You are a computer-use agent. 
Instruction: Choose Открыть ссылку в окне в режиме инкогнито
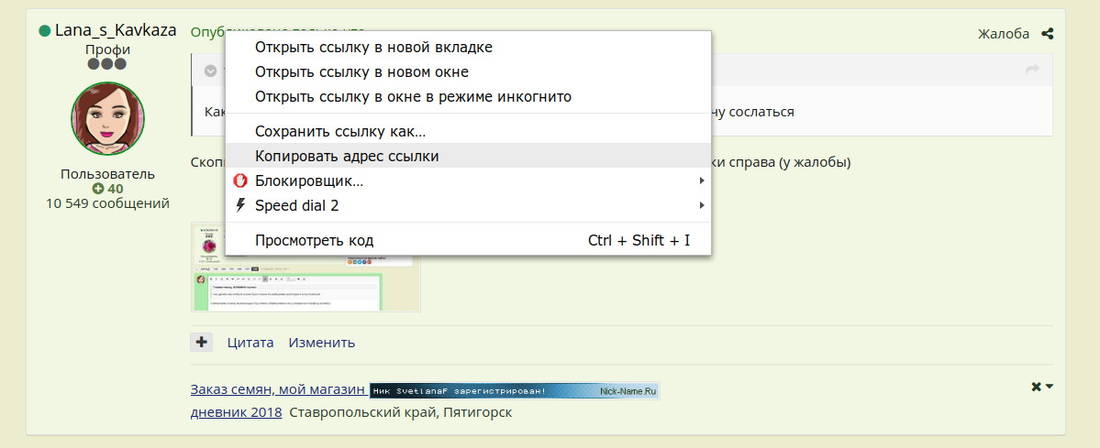[x=412, y=97]
